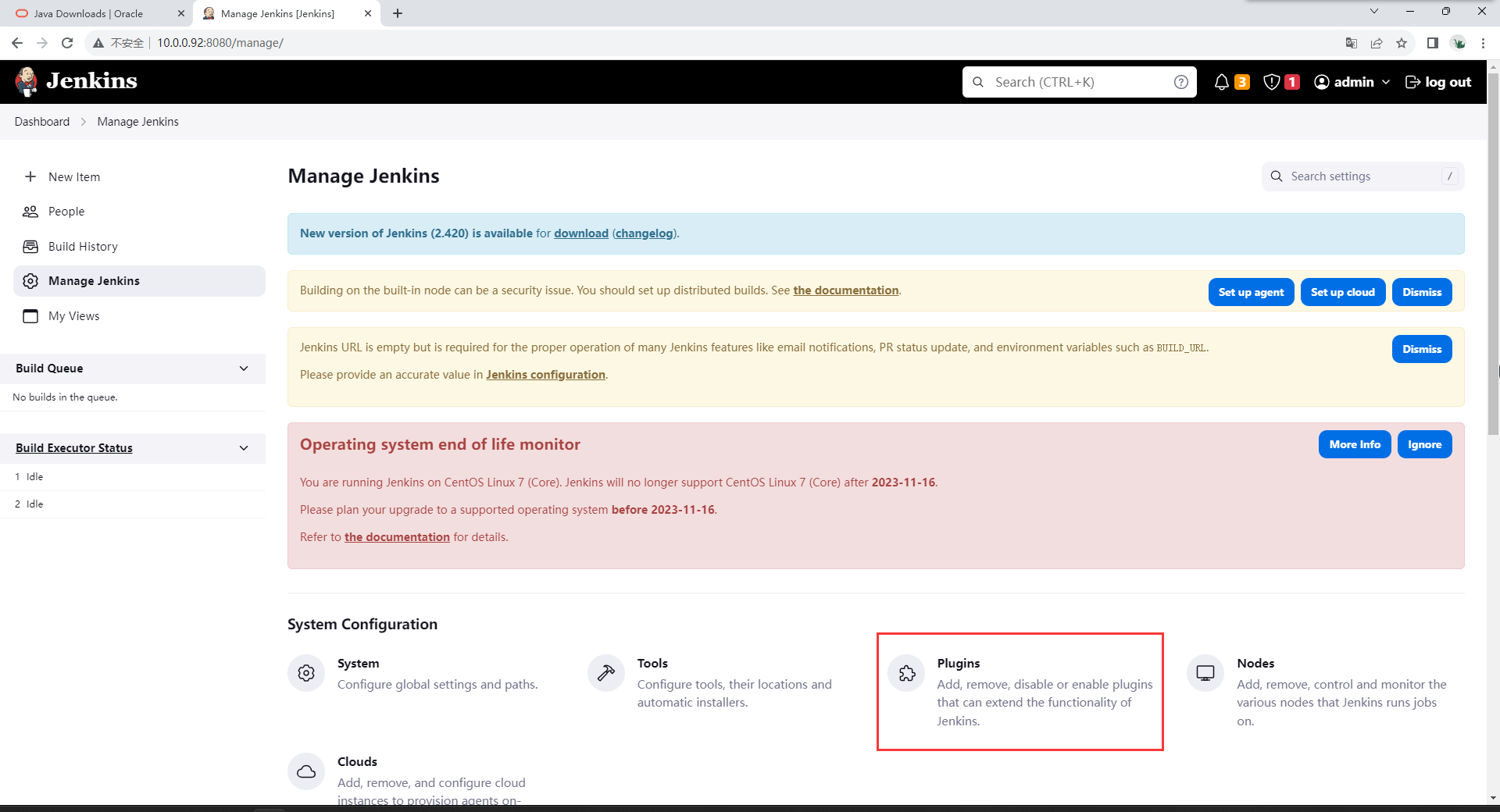
Task: Go back using browser back arrow
Action: [x=17, y=43]
